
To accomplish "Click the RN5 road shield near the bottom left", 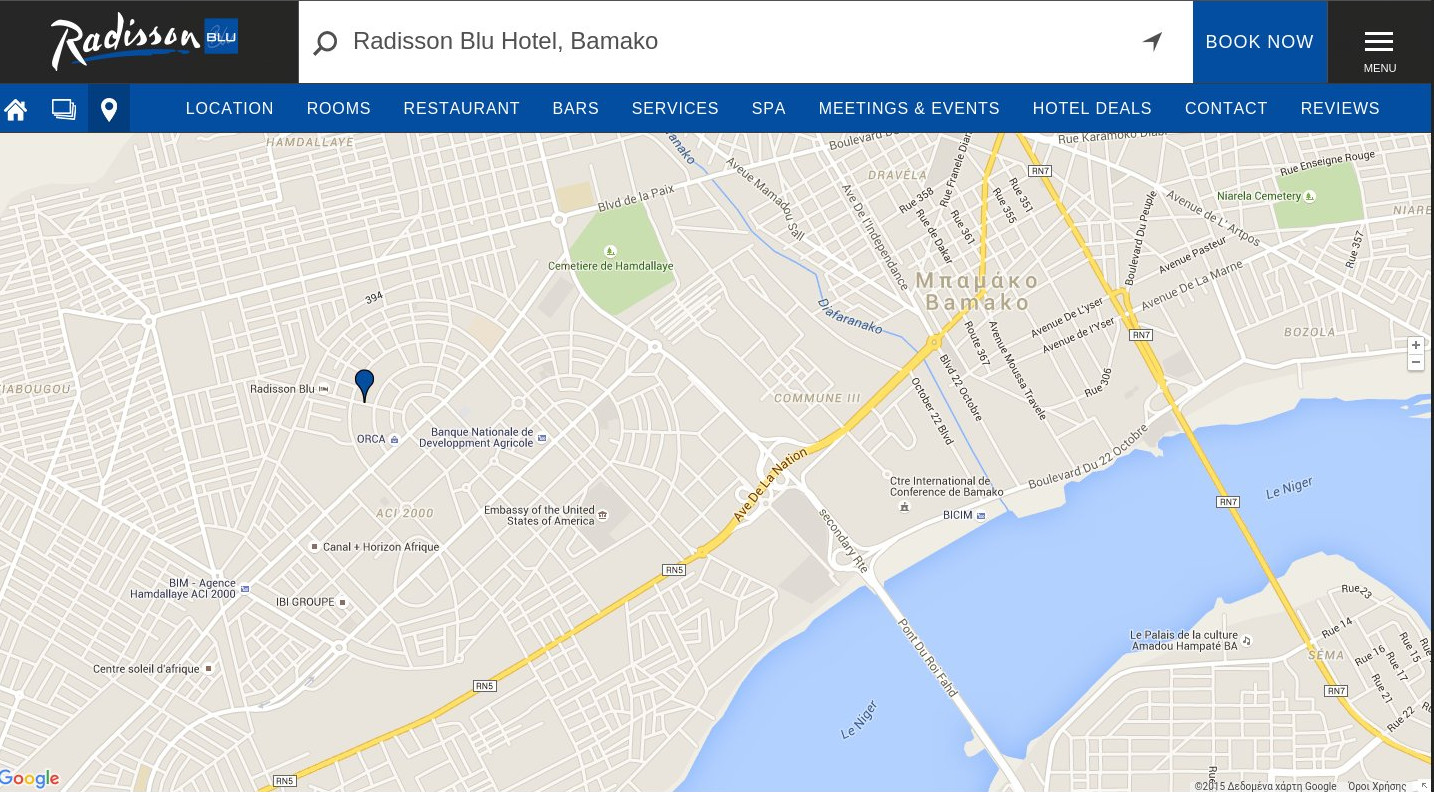I will pos(285,781).
